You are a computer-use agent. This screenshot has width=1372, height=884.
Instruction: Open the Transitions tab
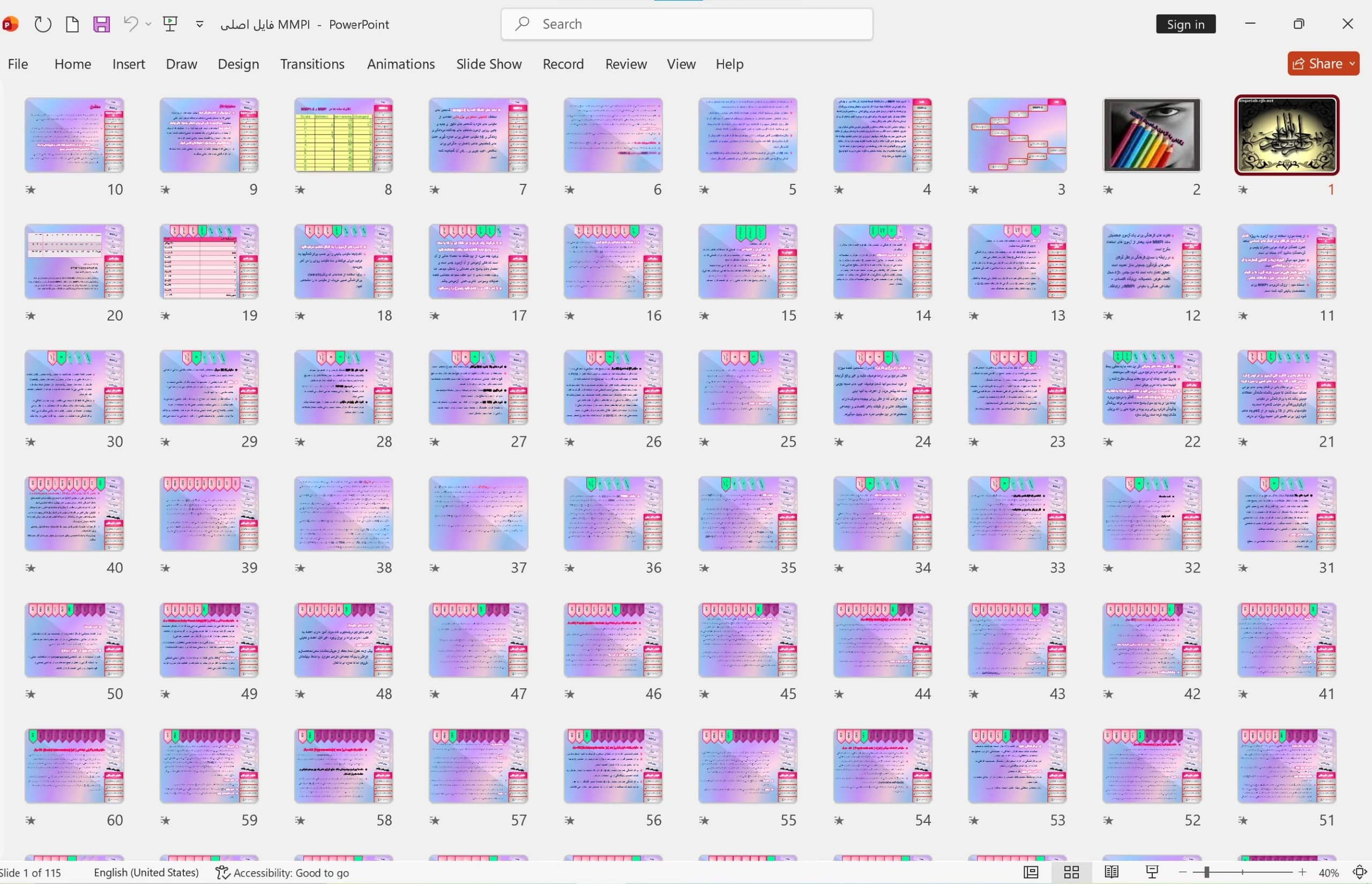(x=312, y=64)
